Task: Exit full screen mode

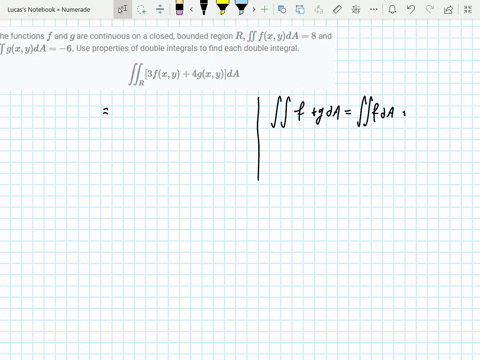Action: point(468,9)
